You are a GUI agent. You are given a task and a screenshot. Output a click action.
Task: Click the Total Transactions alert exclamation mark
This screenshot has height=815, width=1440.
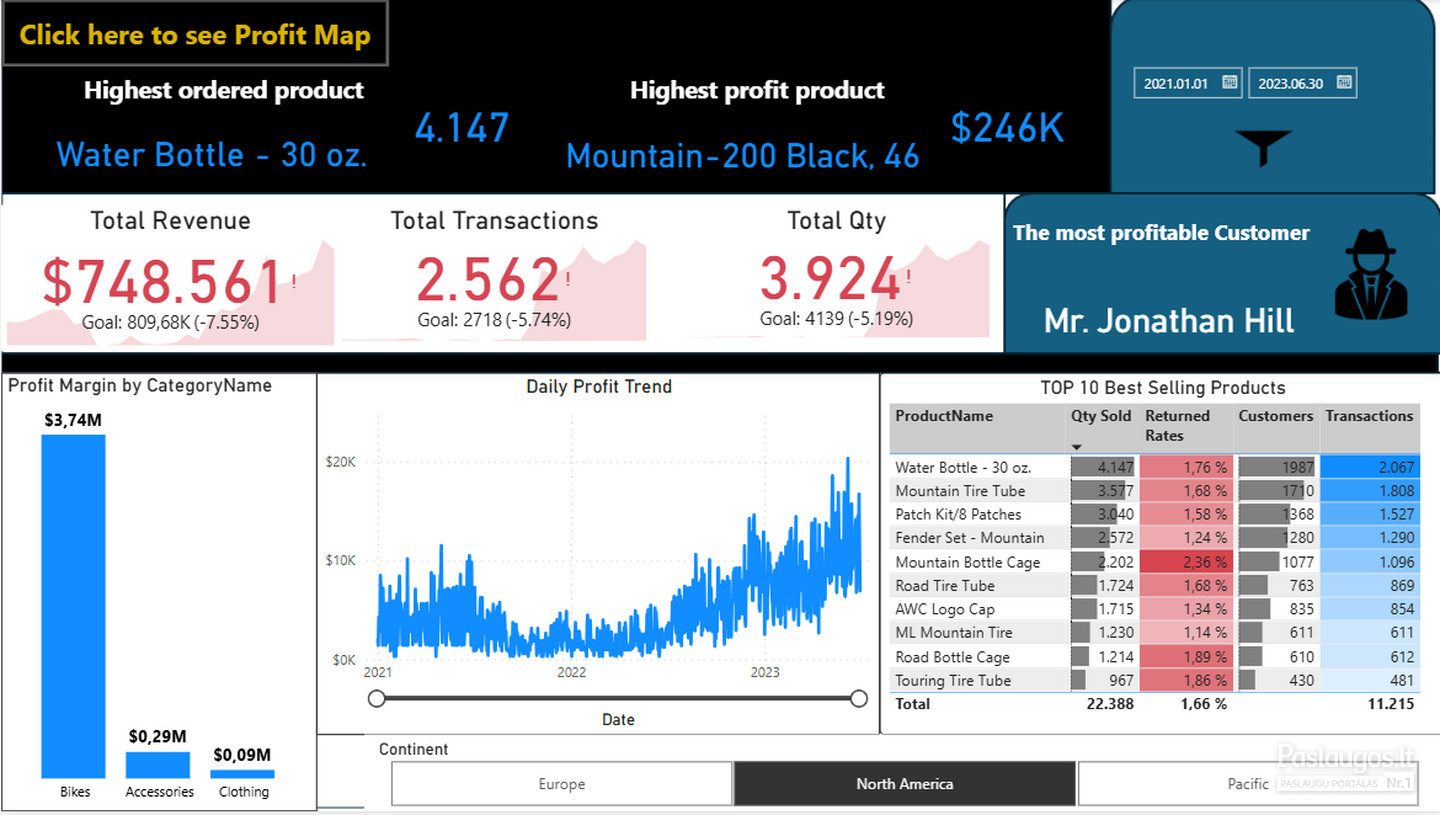(567, 280)
